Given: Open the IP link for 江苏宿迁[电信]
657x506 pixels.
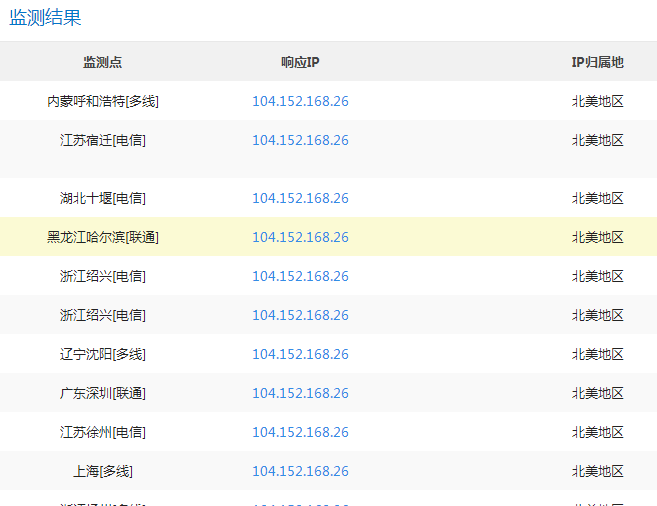Looking at the screenshot, I should [300, 140].
